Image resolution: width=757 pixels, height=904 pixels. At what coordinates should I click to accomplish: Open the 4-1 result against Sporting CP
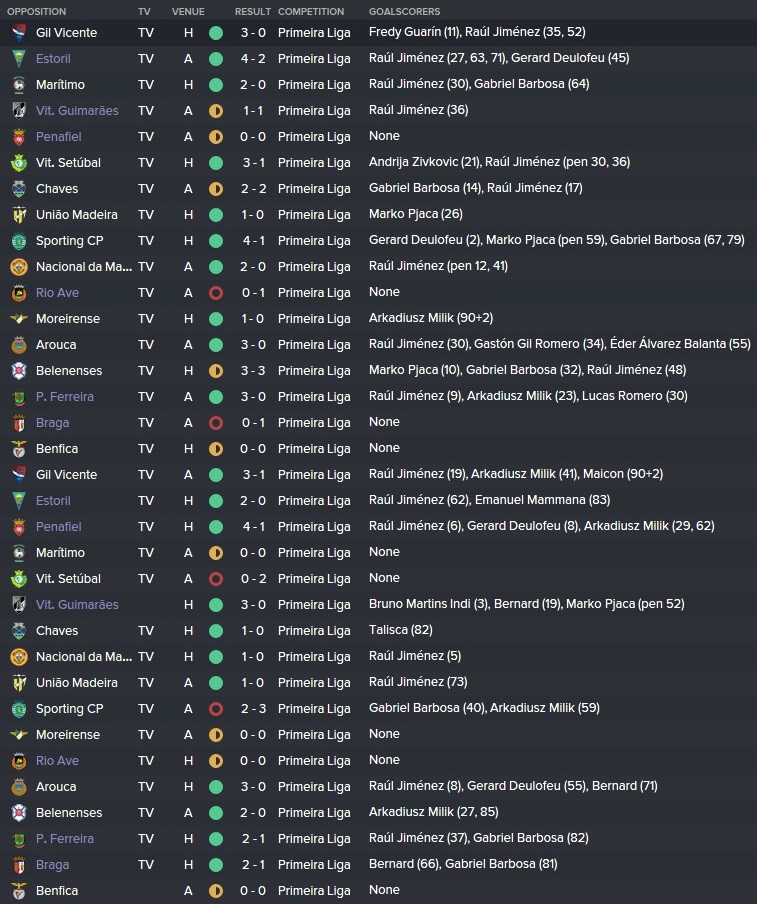pyautogui.click(x=254, y=241)
